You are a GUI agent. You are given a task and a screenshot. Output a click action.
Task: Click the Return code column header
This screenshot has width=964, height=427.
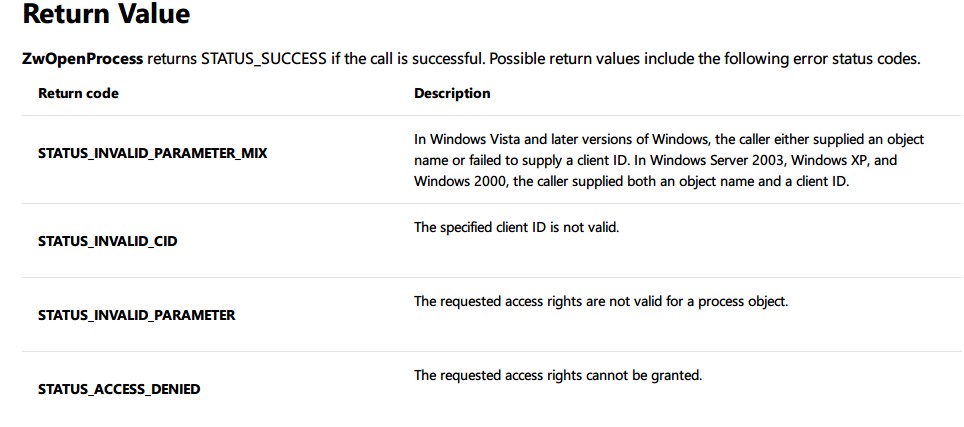(78, 93)
